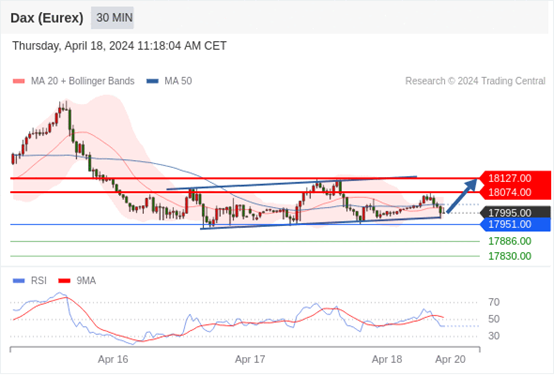Click the Apr 20 date axis label
554x375 pixels.
click(x=450, y=359)
